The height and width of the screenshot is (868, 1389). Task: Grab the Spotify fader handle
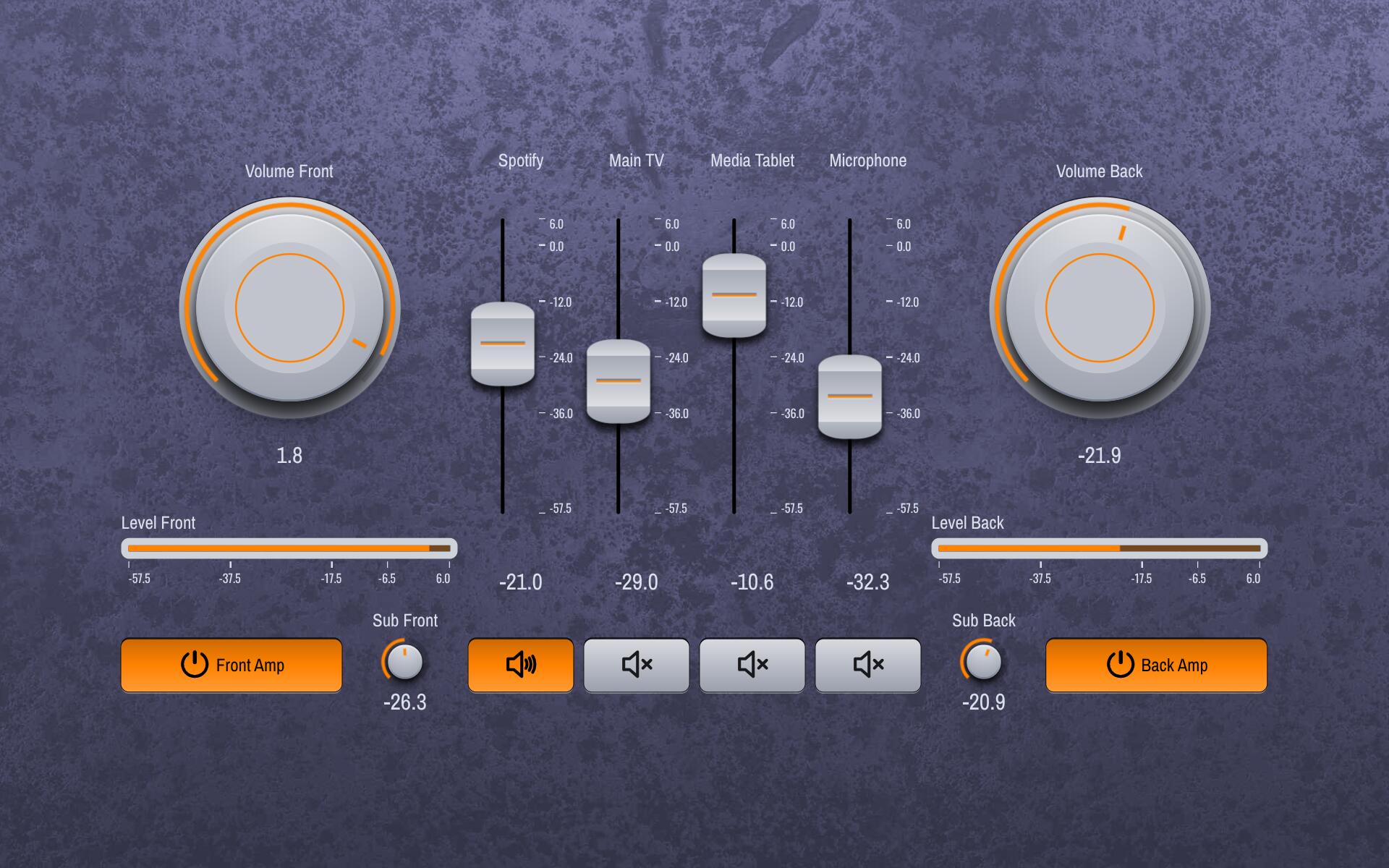coord(503,344)
